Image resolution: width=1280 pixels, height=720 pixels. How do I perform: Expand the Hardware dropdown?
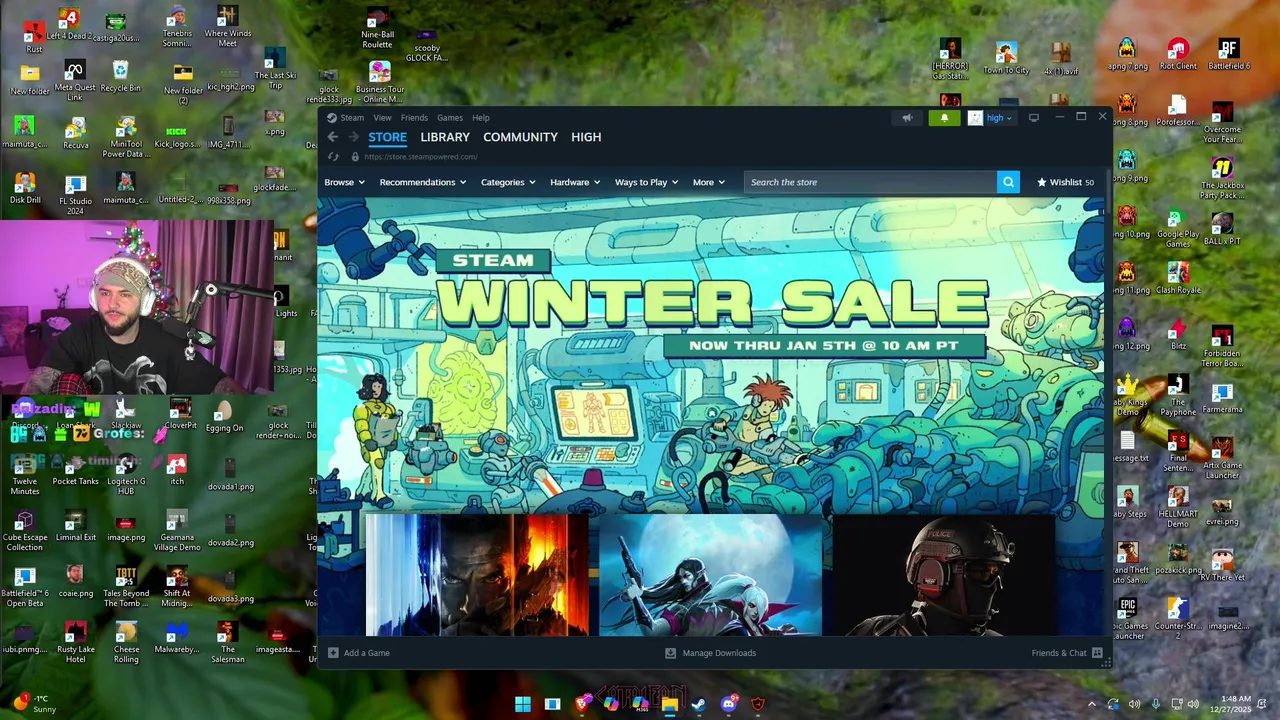575,182
